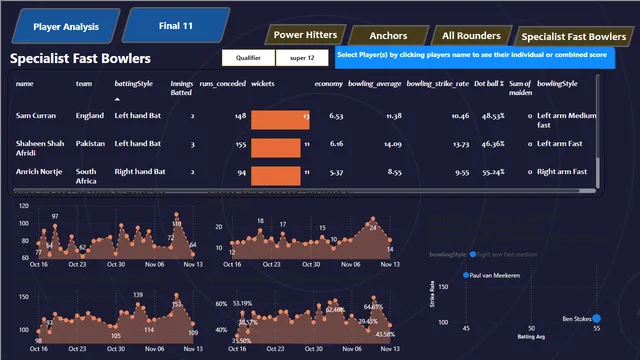Click Sam Curran's wickets bar

(x=280, y=120)
